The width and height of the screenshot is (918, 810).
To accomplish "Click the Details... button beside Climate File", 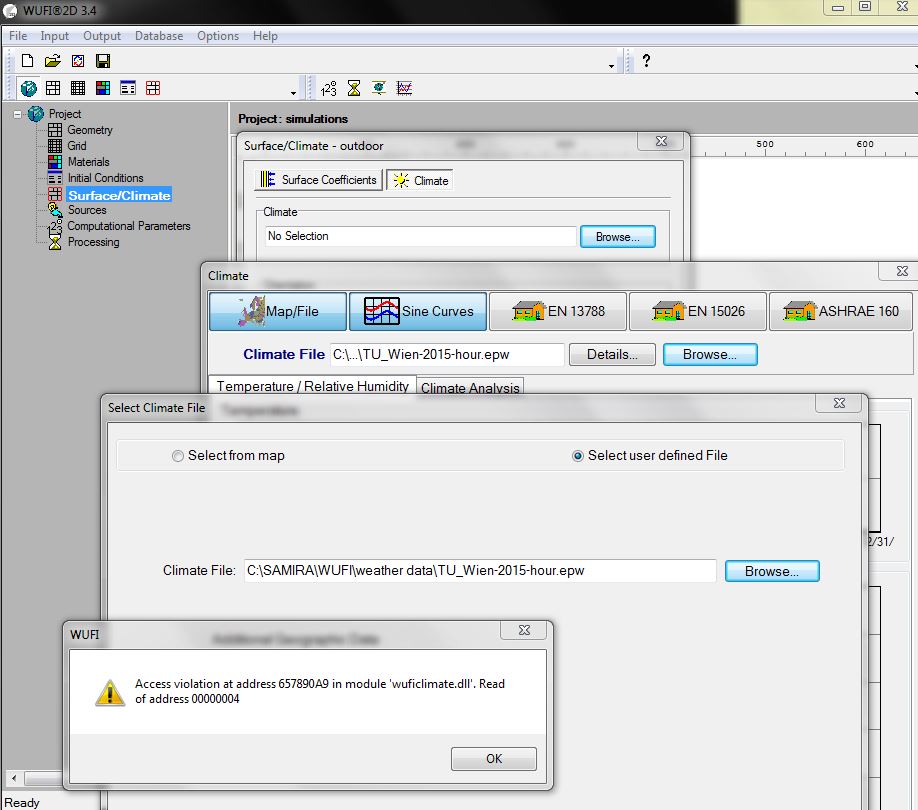I will click(612, 354).
